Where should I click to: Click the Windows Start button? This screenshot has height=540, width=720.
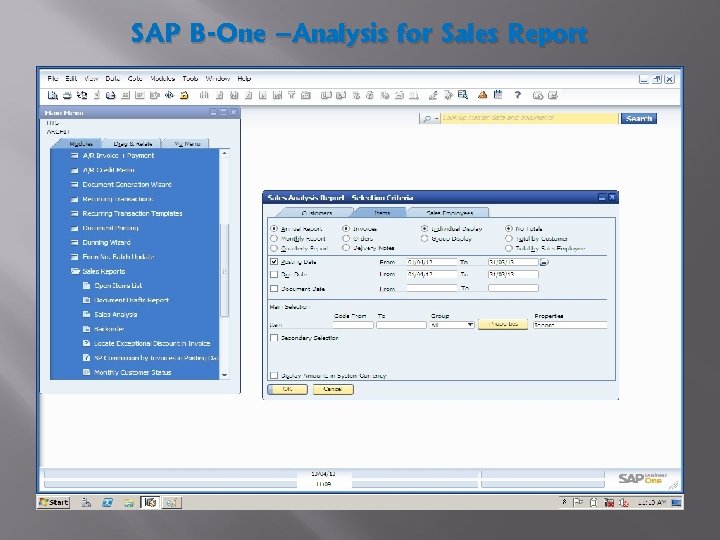point(54,502)
